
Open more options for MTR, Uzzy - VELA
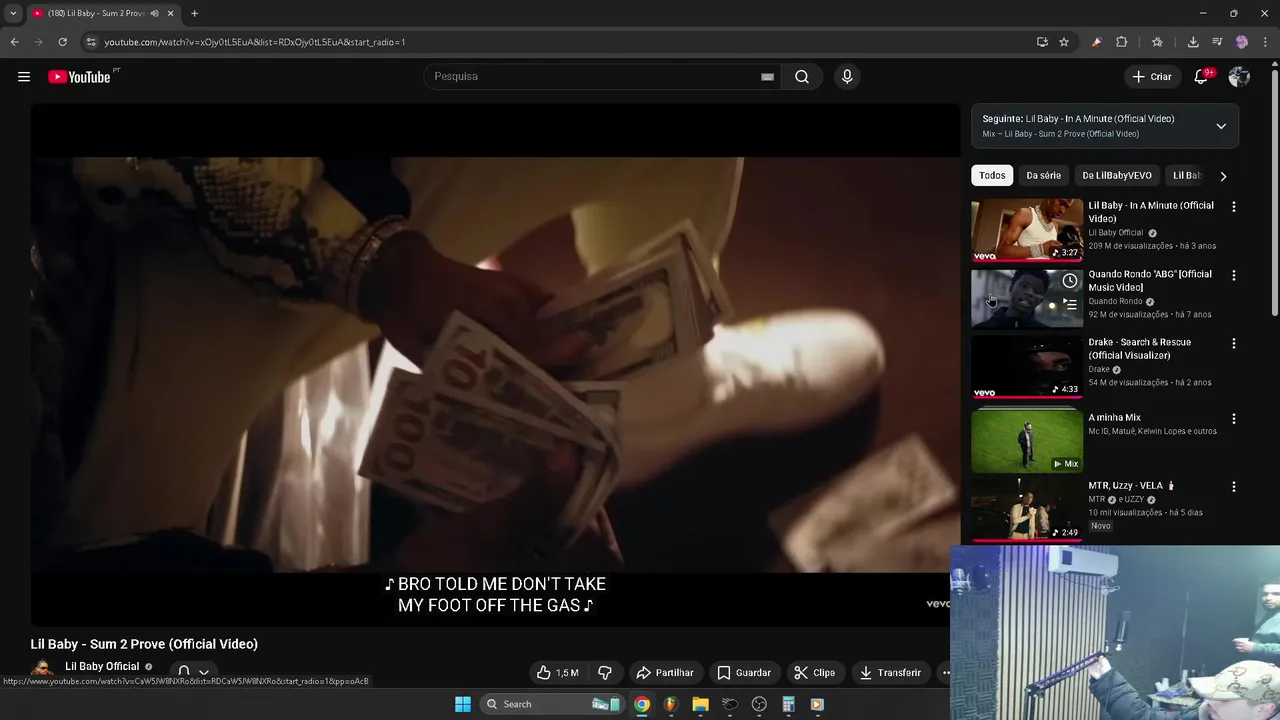1233,487
